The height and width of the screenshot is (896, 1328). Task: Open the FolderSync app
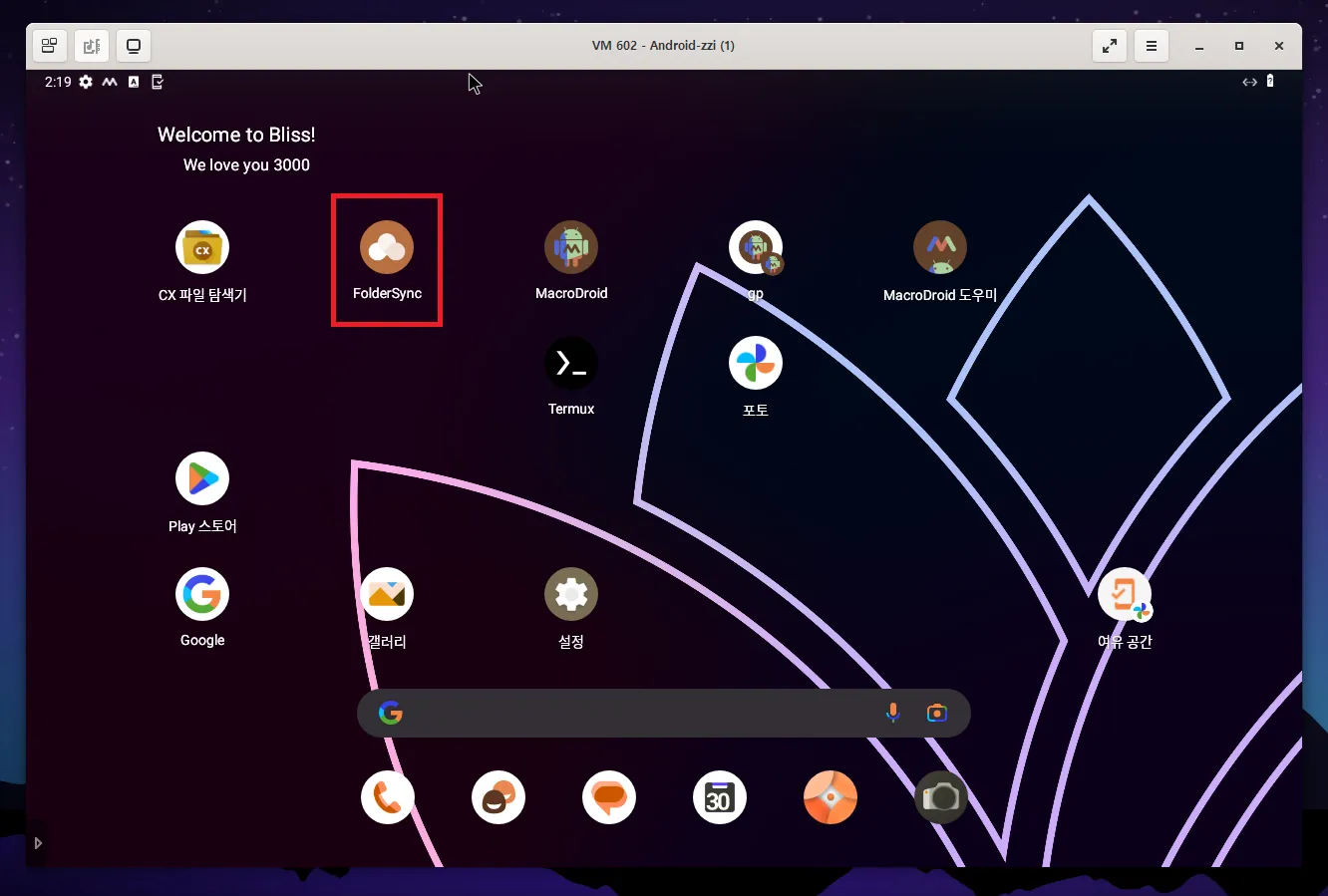[x=386, y=247]
